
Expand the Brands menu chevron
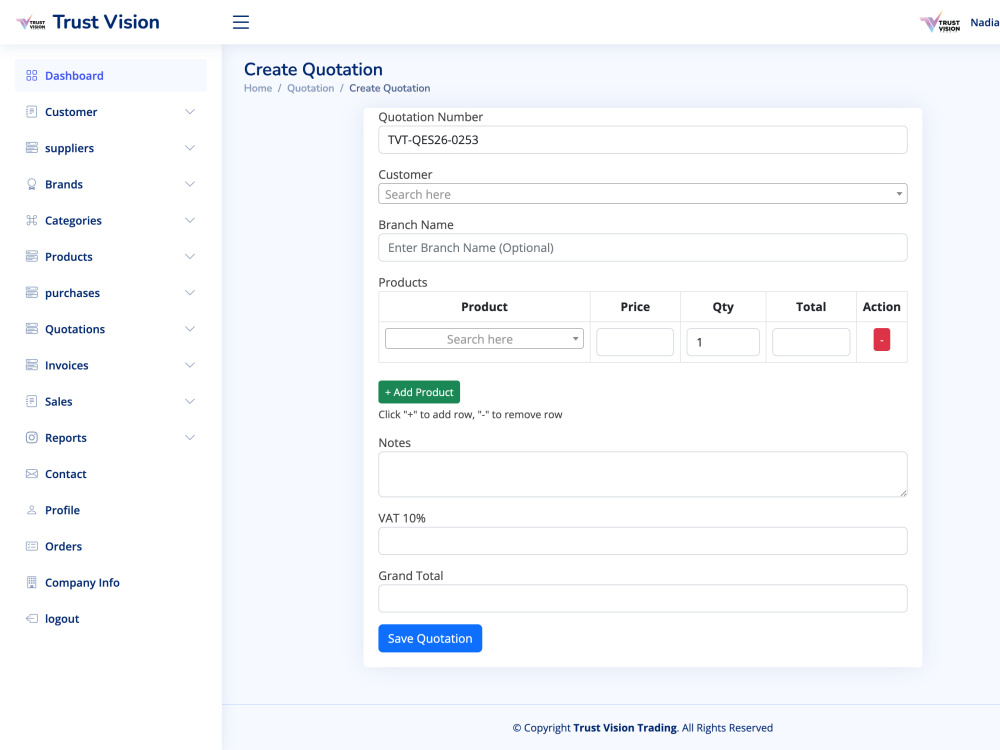pyautogui.click(x=189, y=184)
